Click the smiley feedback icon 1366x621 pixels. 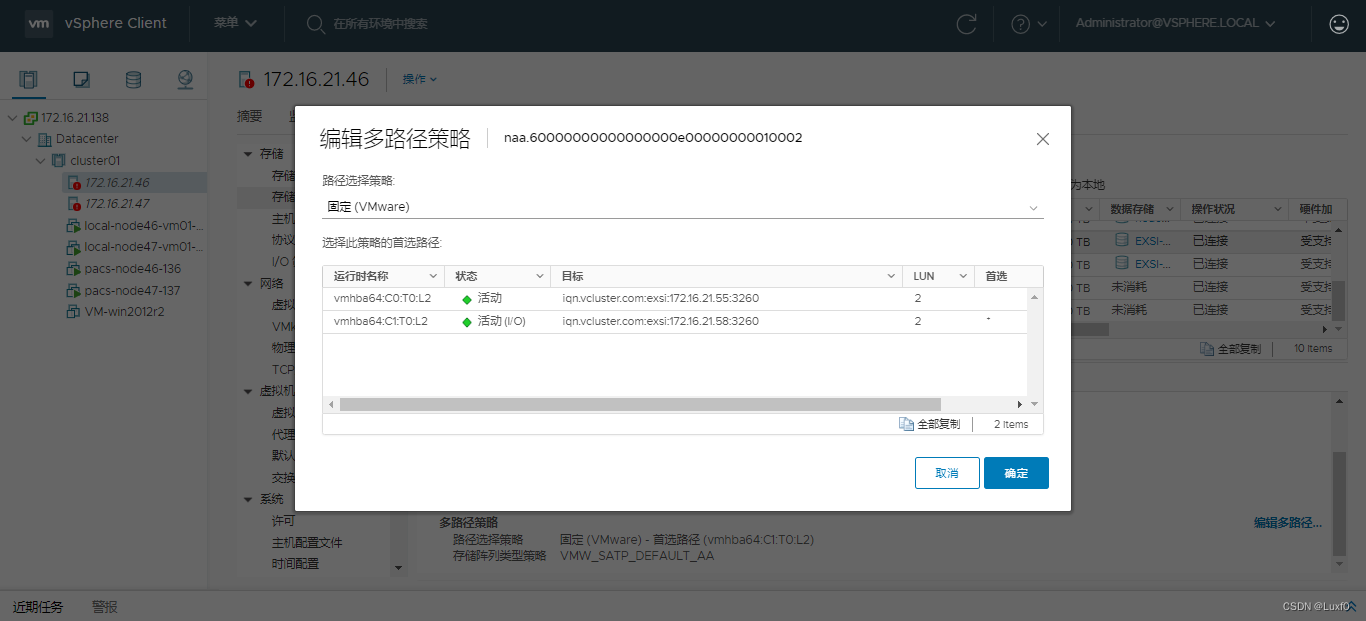[1339, 24]
